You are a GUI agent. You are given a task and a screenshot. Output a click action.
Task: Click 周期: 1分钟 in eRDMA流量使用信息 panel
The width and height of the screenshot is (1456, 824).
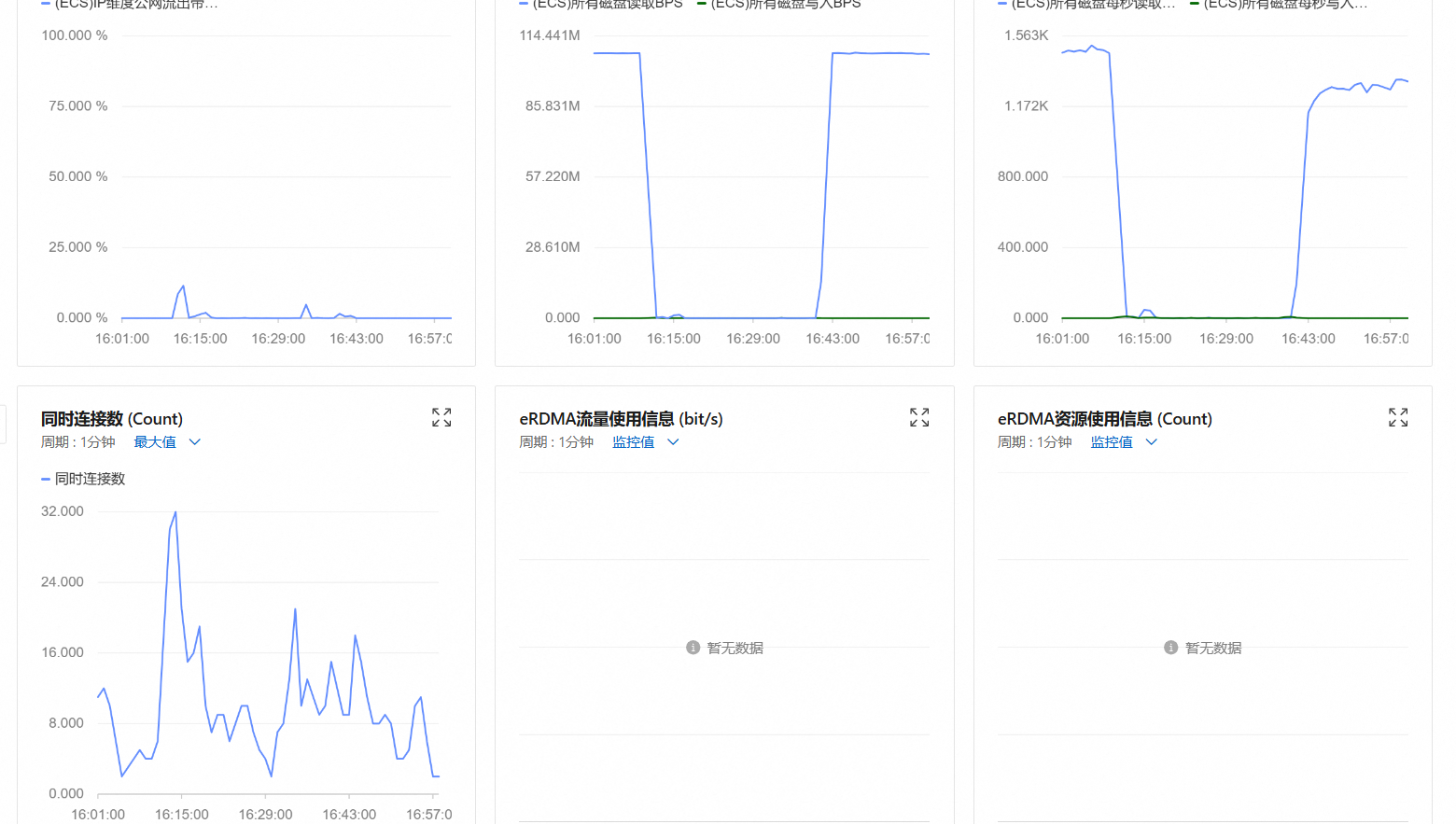click(x=556, y=442)
